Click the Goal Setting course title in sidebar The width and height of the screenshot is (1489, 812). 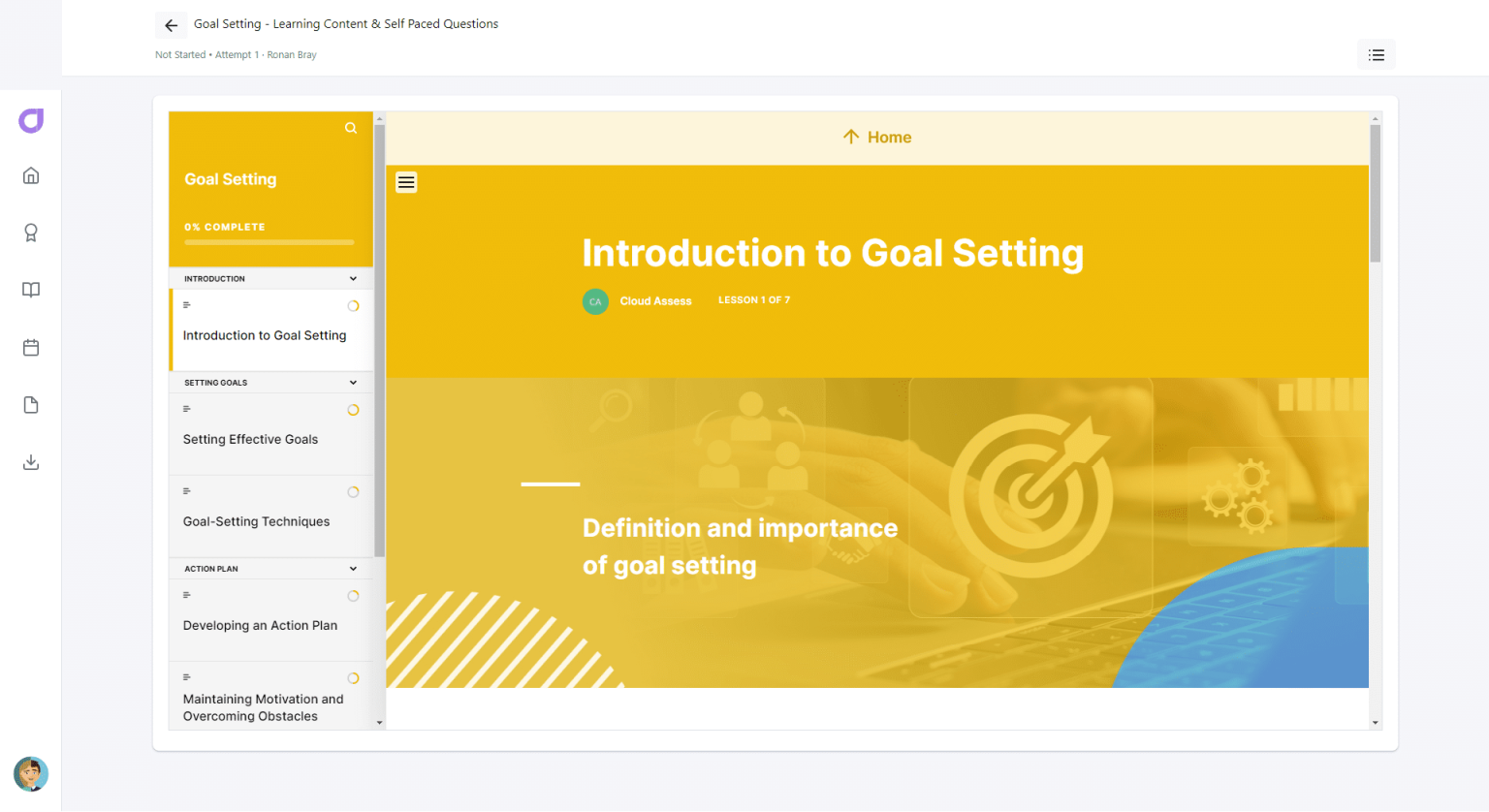[x=231, y=179]
